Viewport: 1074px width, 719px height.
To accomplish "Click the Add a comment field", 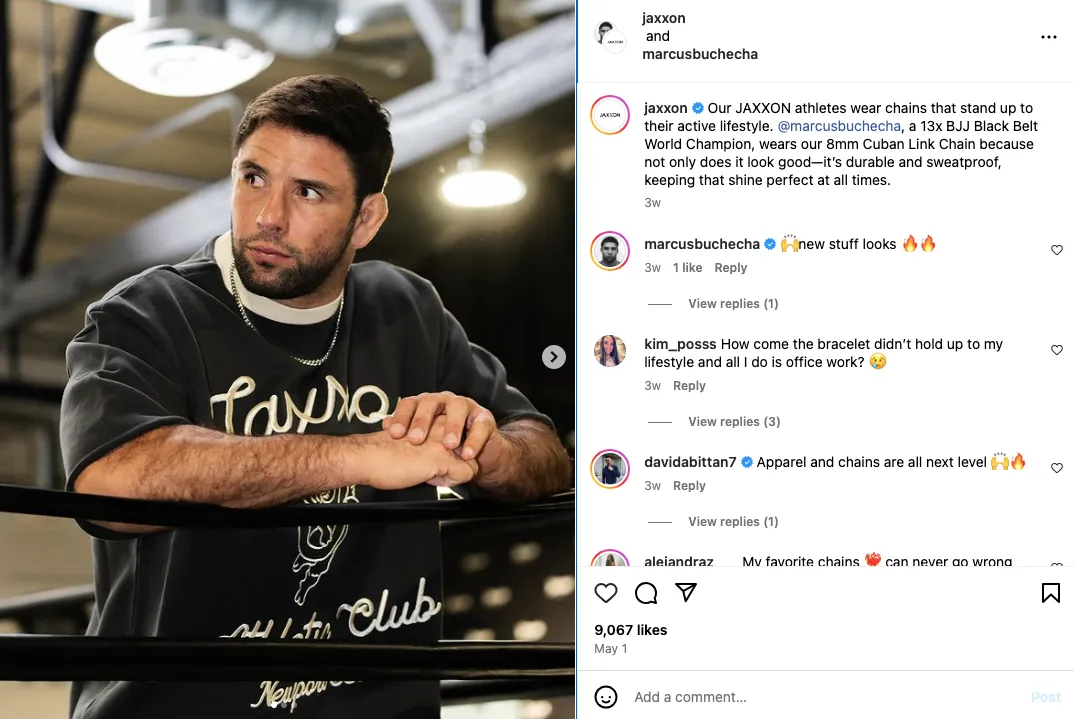I will pos(820,697).
